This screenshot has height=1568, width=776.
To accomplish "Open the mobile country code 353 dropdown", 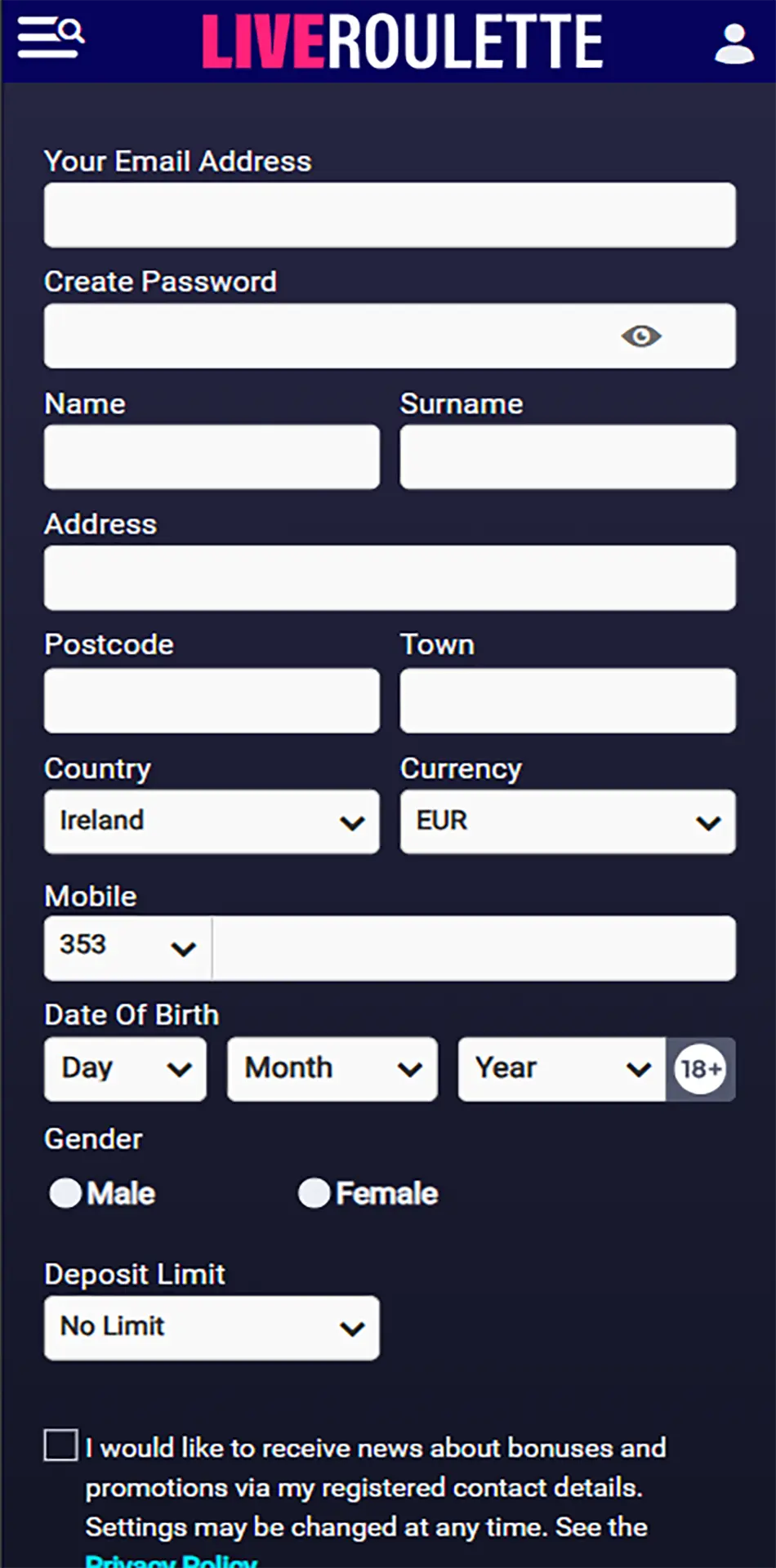I will [x=127, y=947].
